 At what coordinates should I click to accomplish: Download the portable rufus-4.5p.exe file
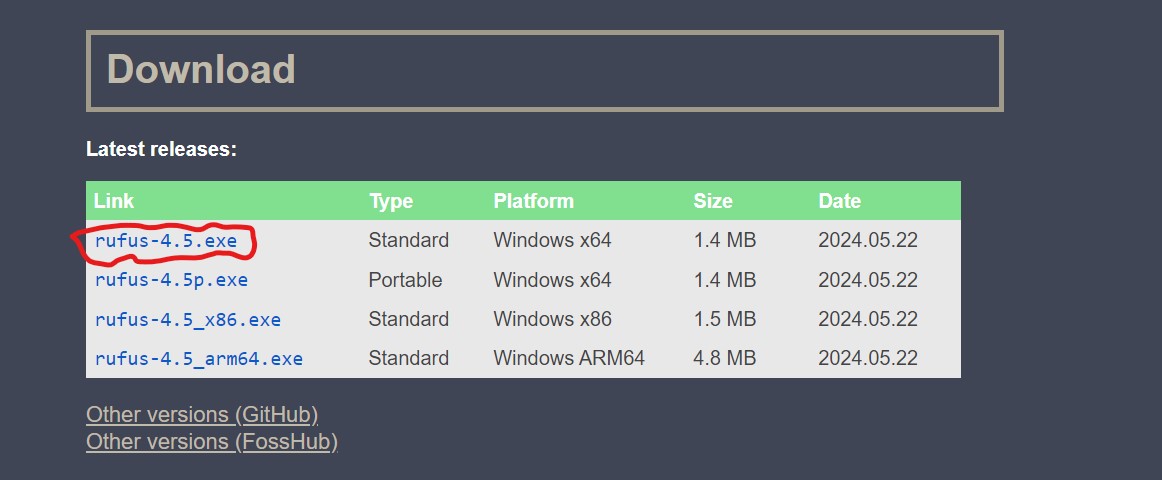point(171,280)
